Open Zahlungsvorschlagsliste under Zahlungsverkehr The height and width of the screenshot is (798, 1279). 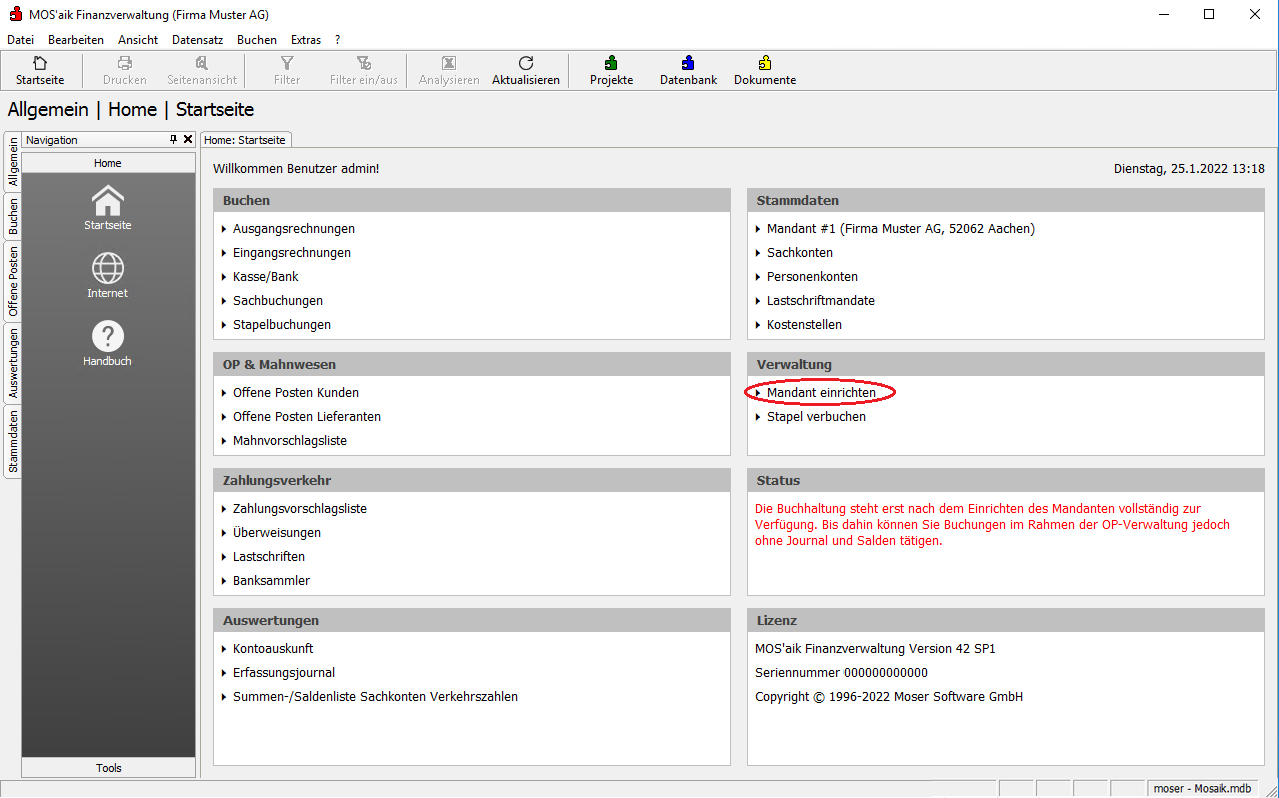point(299,509)
